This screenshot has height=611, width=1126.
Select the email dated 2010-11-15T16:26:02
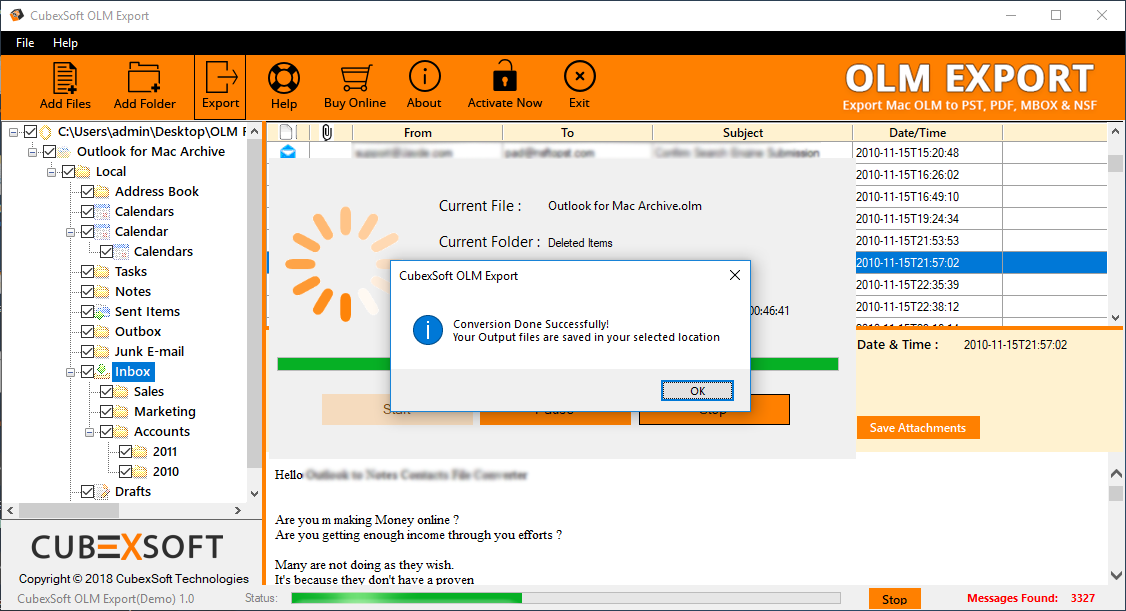tap(907, 174)
